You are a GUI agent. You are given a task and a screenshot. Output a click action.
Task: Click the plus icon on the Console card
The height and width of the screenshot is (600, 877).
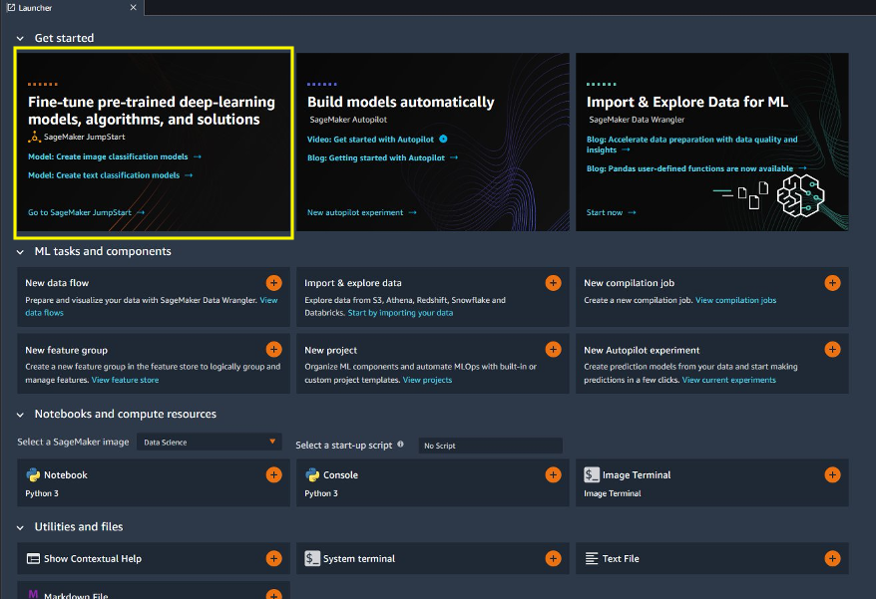point(553,475)
